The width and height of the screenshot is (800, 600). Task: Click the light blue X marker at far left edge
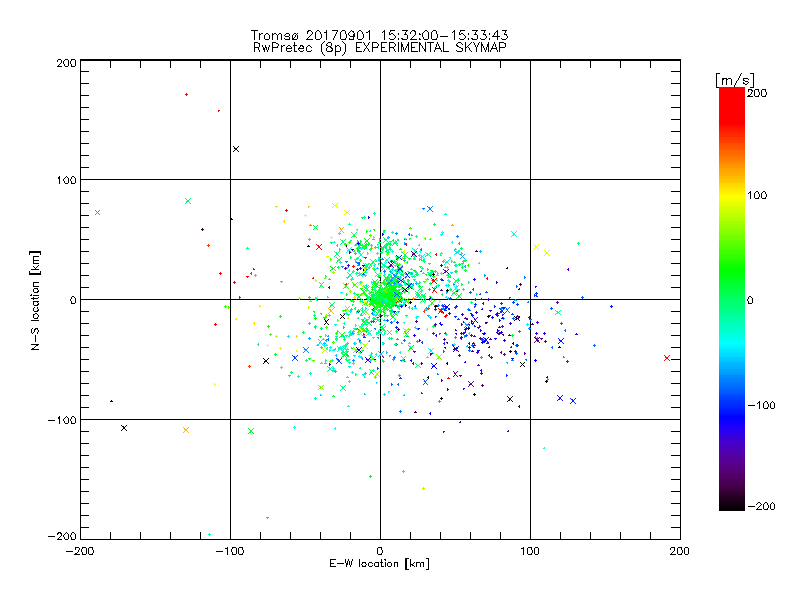[97, 213]
